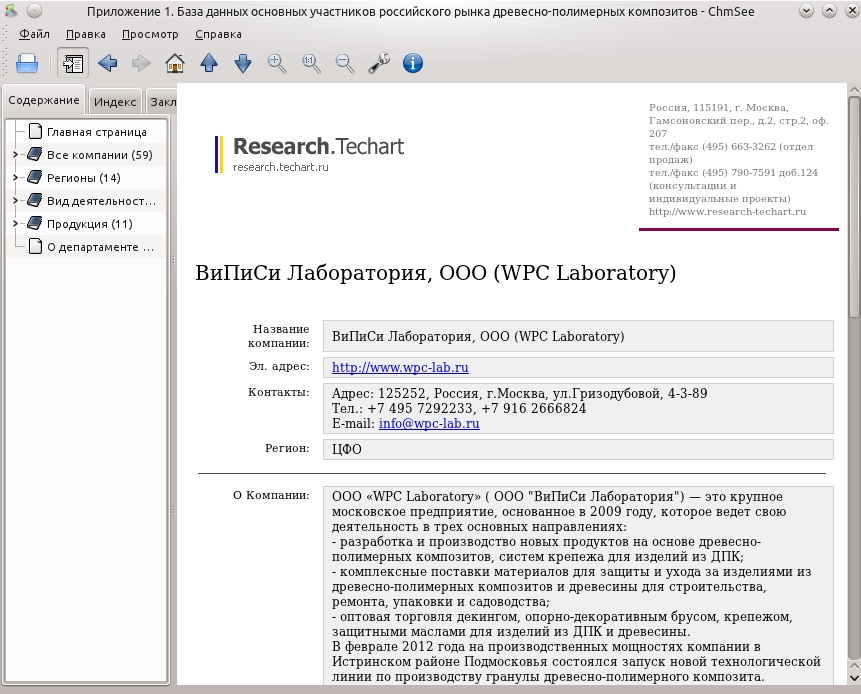The width and height of the screenshot is (861, 694).
Task: Switch to the Содержание tab
Action: click(44, 100)
